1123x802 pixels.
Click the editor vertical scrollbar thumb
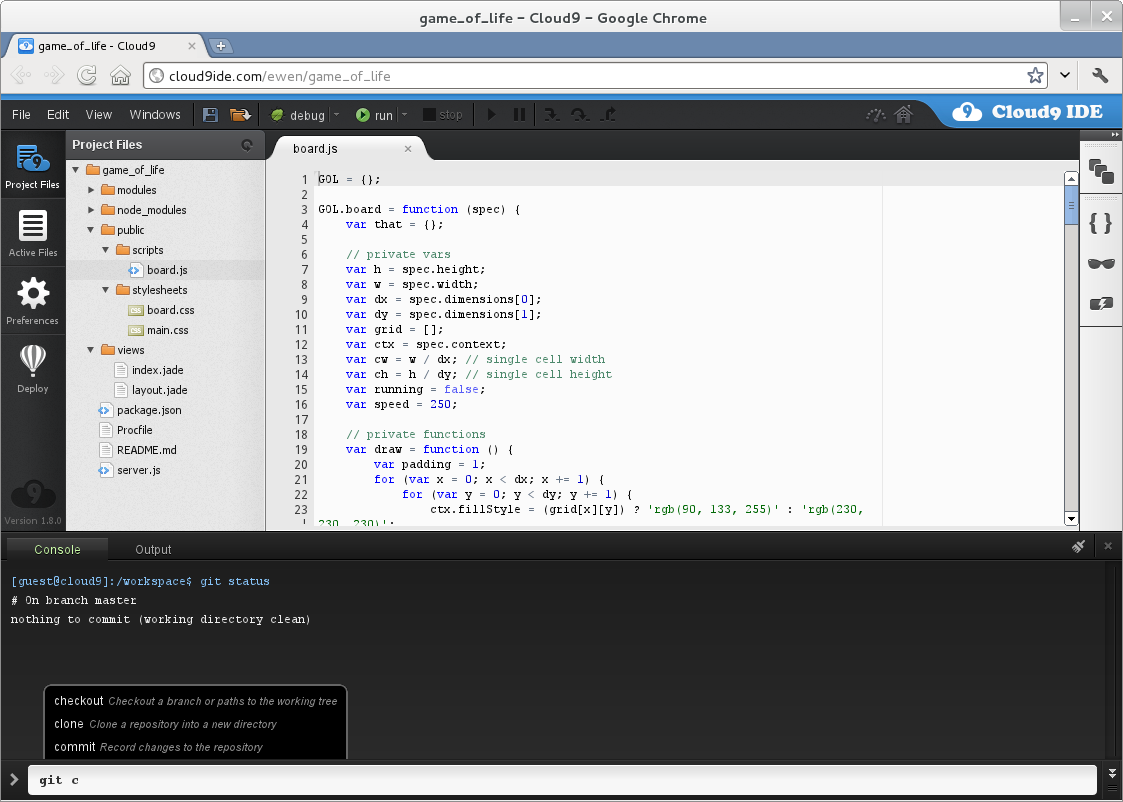(1071, 206)
